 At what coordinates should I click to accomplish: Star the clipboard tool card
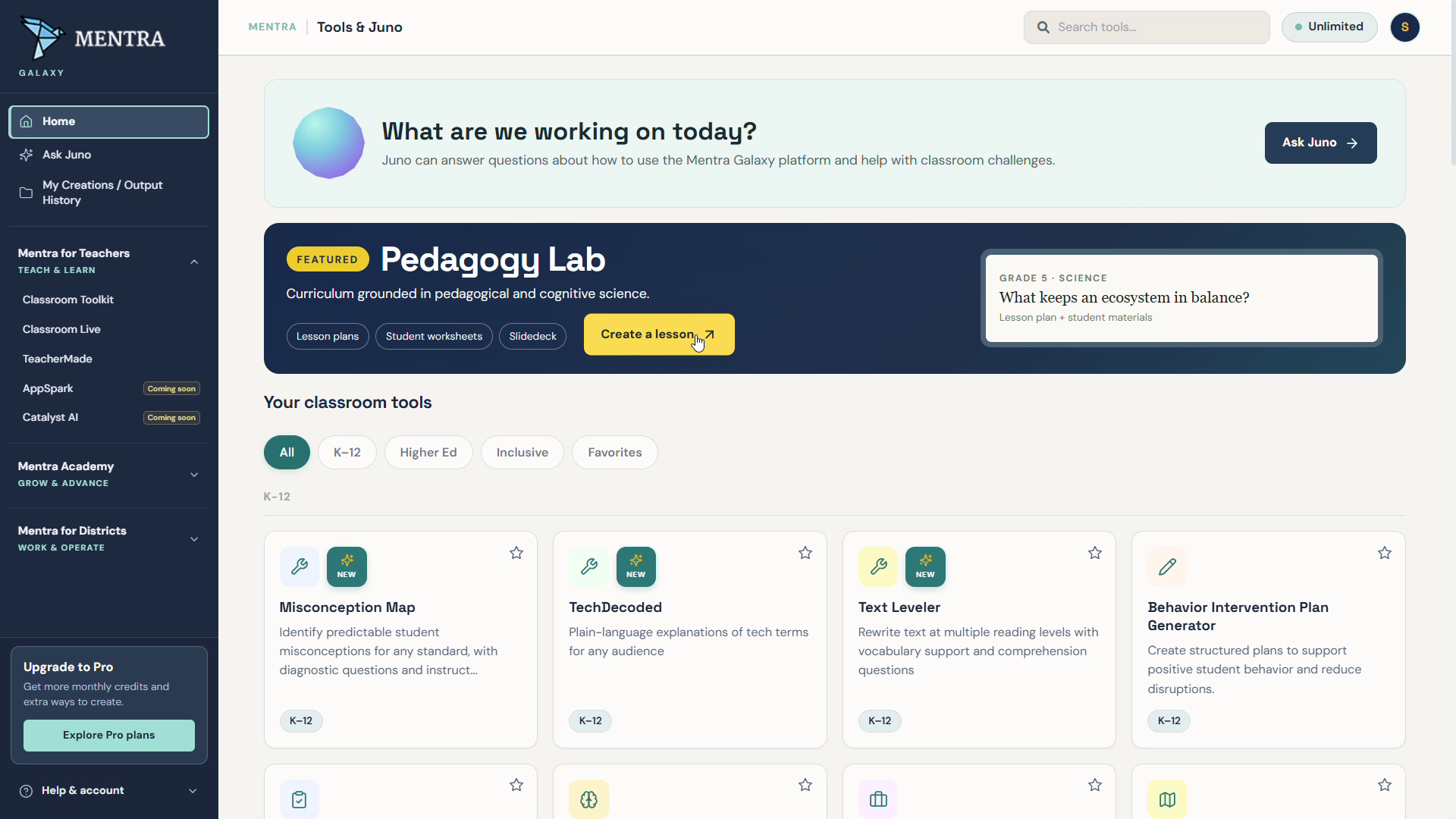[516, 785]
